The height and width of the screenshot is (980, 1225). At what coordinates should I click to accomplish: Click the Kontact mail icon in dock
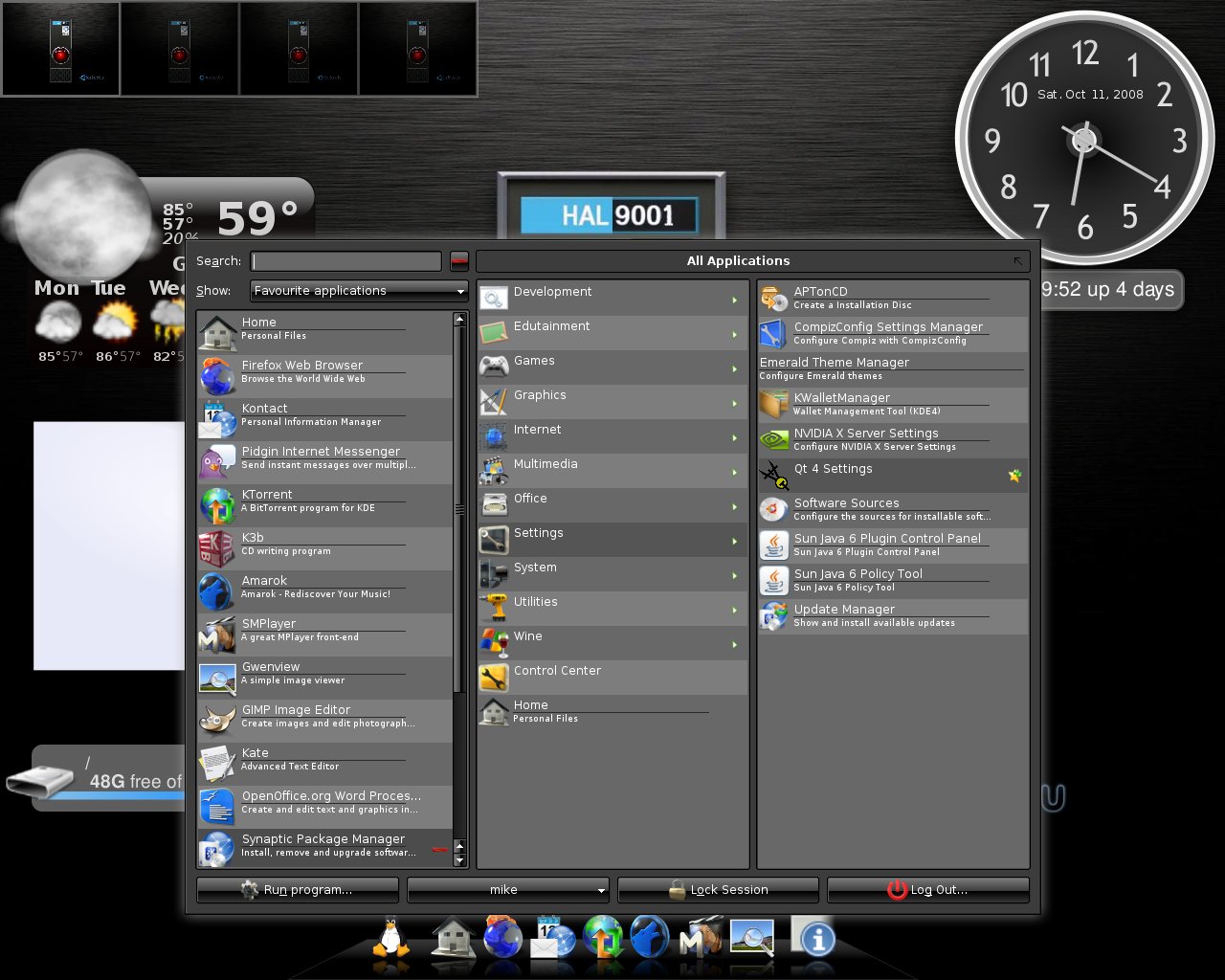[552, 938]
